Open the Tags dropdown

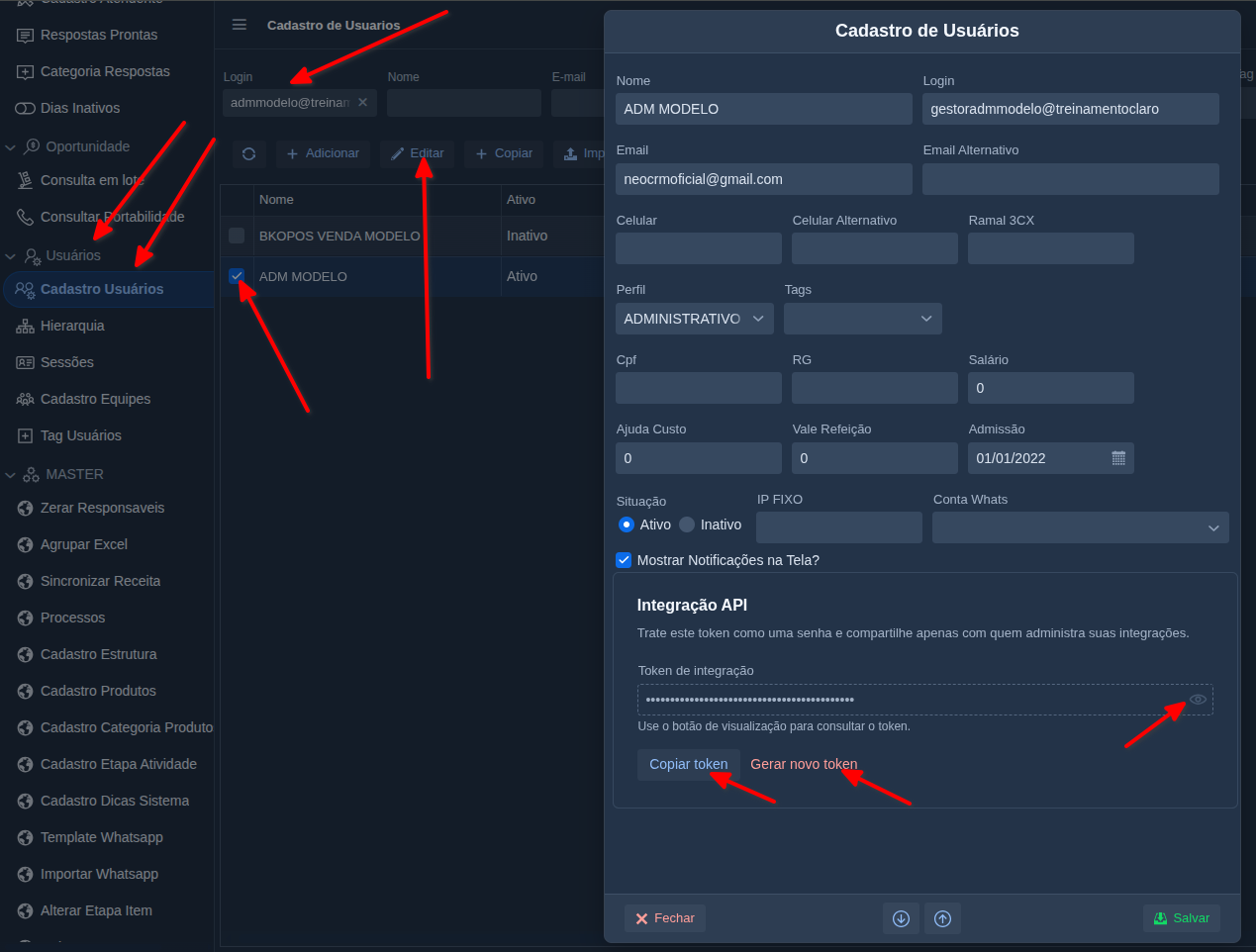point(863,319)
